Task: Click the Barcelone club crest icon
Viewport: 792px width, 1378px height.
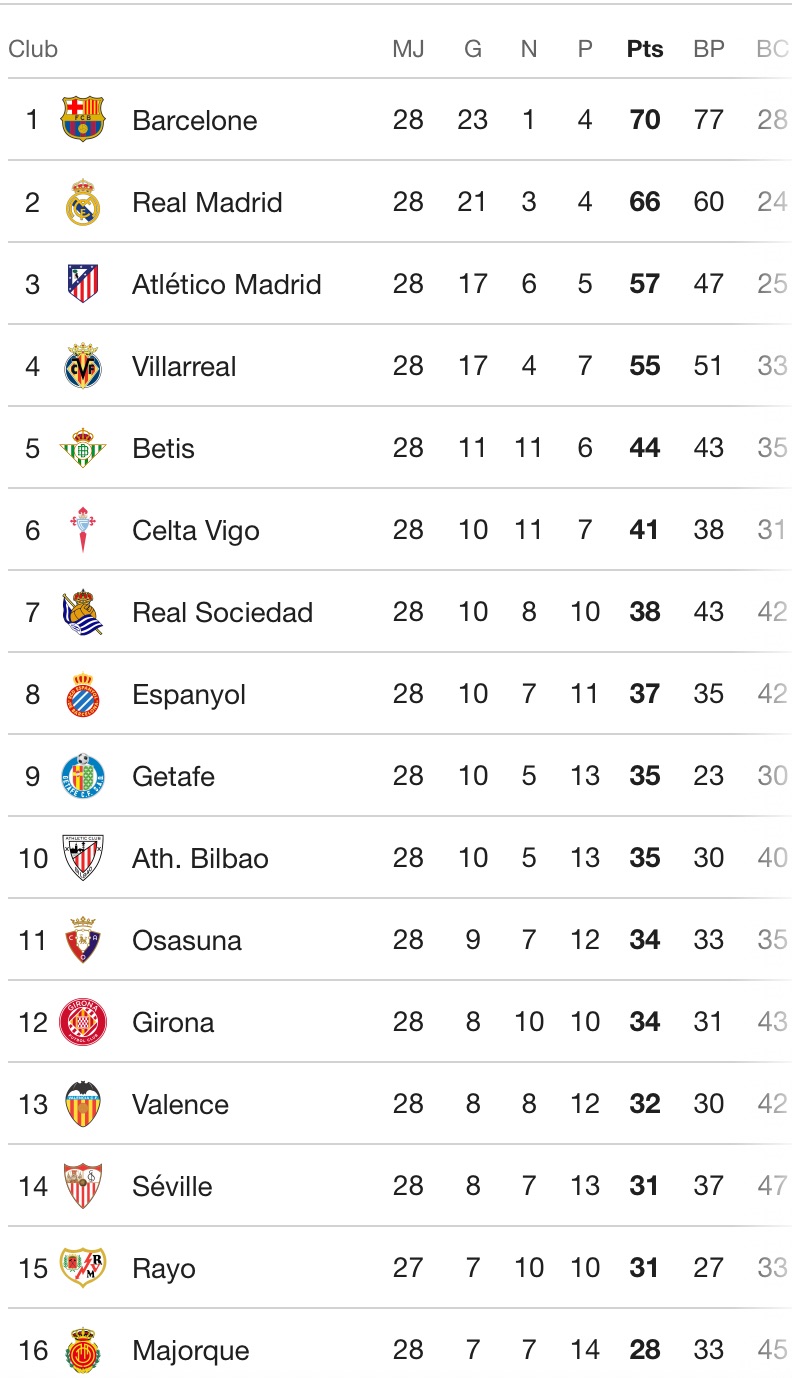Action: click(82, 120)
